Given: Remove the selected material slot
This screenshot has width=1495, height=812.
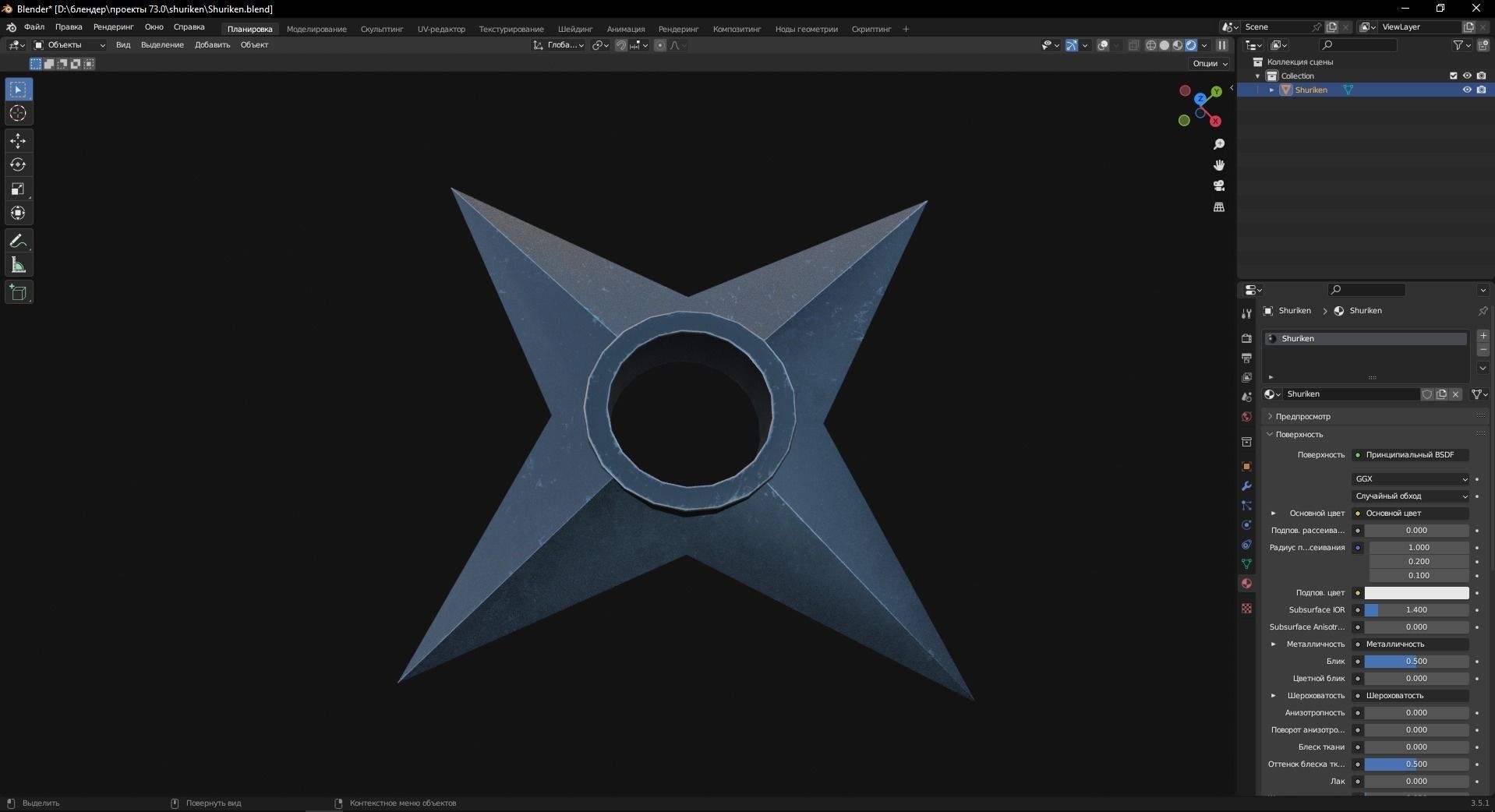Looking at the screenshot, I should pyautogui.click(x=1483, y=351).
